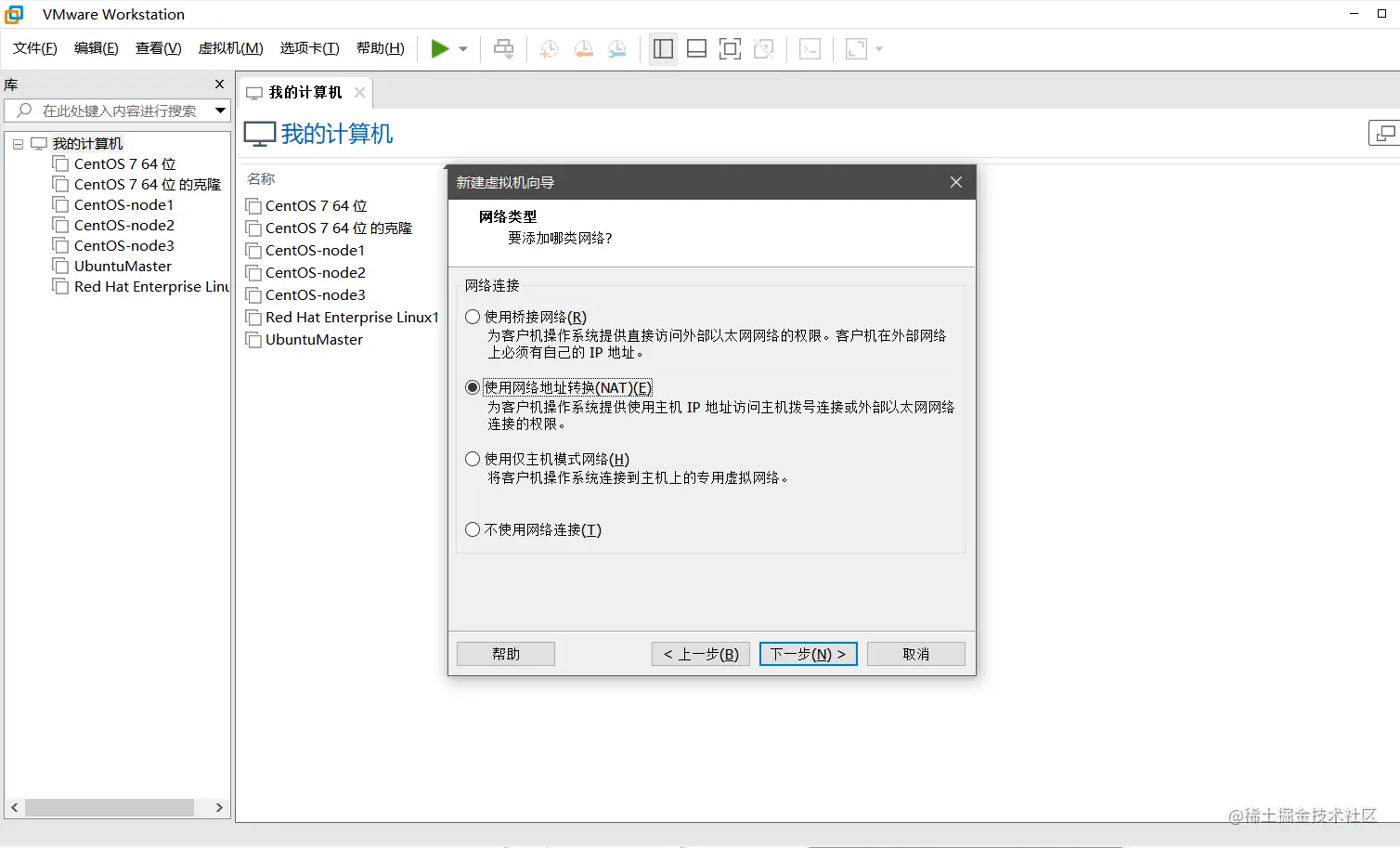Click the console view icon
1400x848 pixels.
tap(810, 49)
